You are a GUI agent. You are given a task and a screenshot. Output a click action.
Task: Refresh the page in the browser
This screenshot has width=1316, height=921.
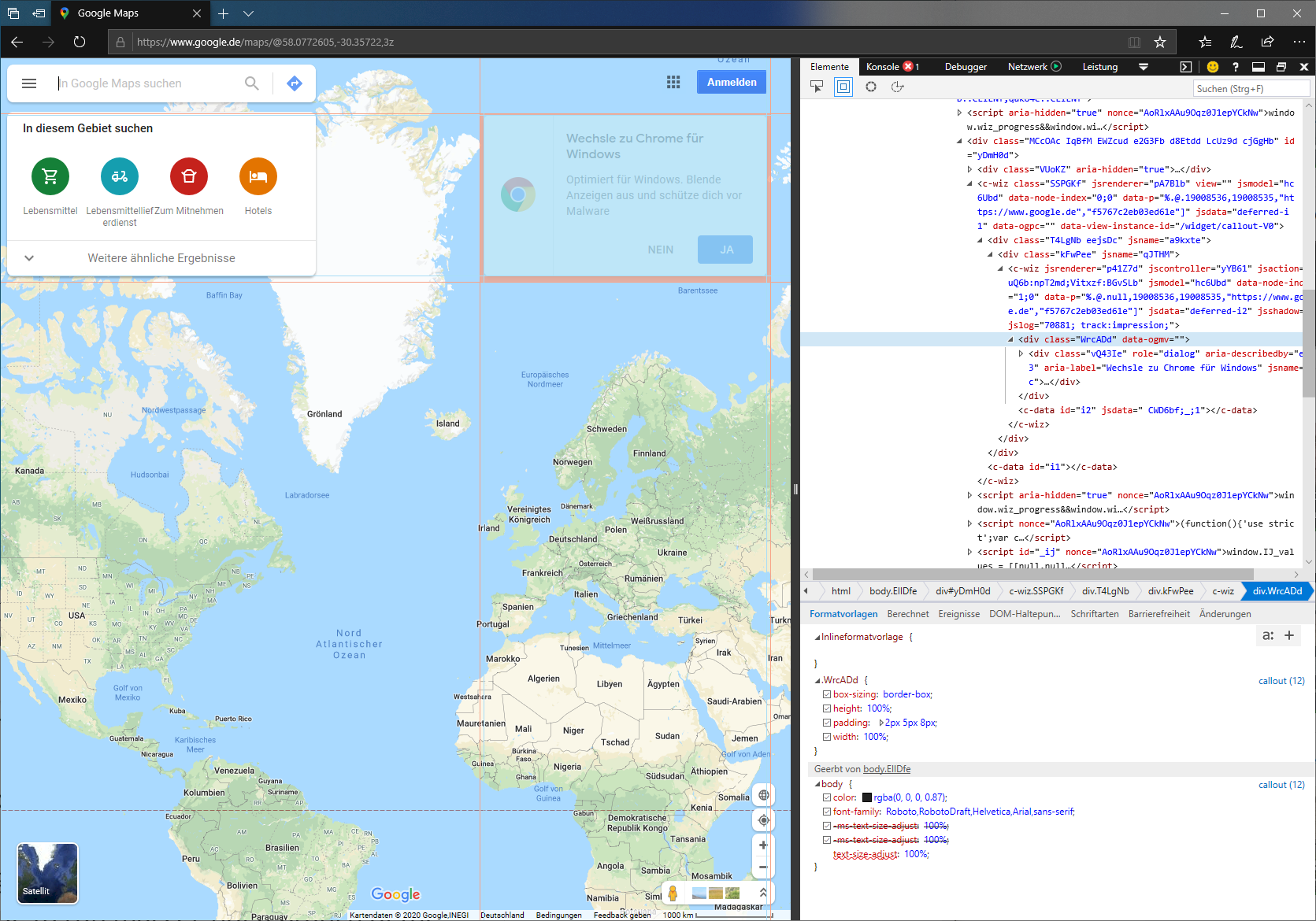[80, 42]
